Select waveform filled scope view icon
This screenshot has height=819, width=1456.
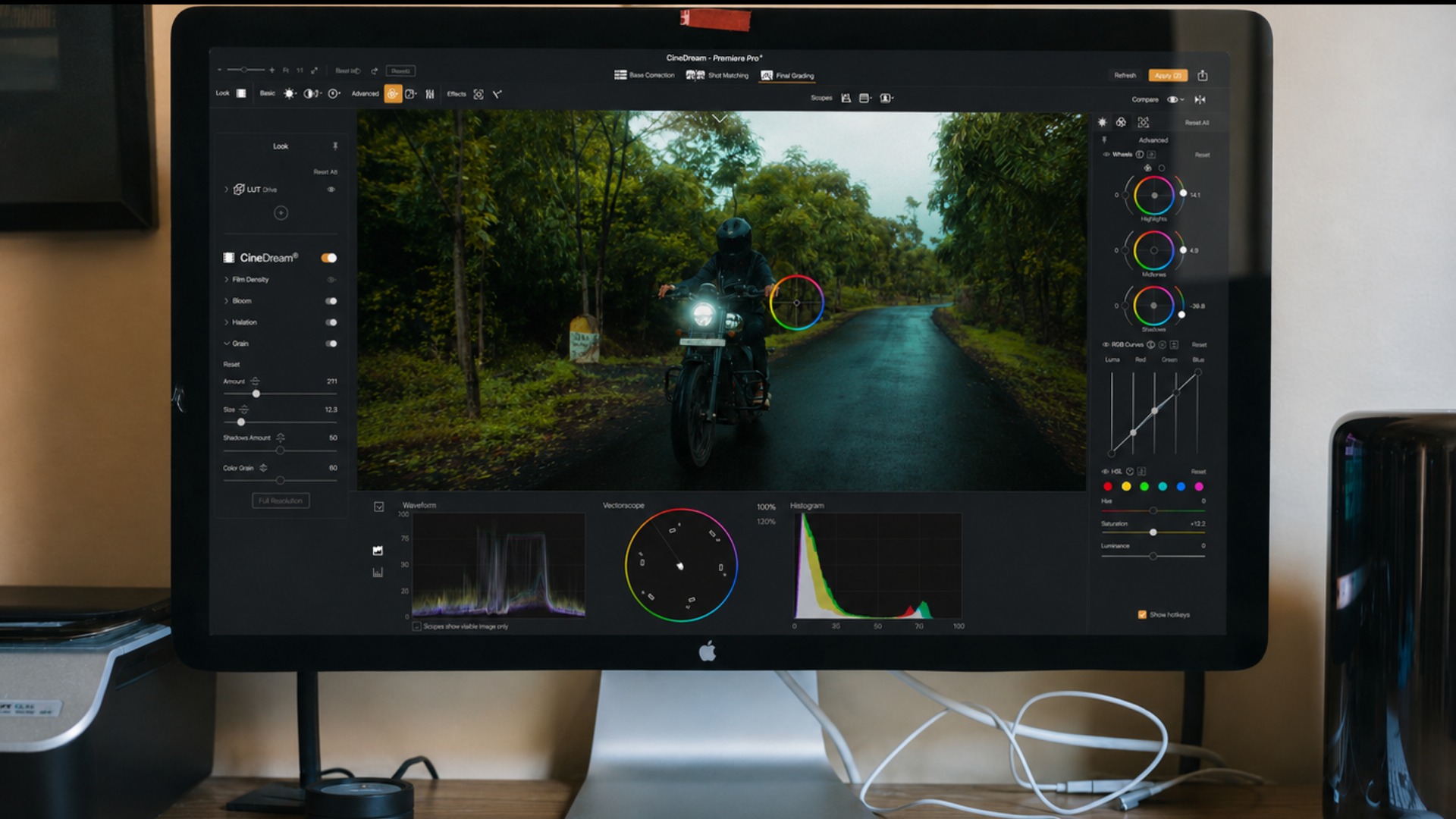pyautogui.click(x=378, y=551)
